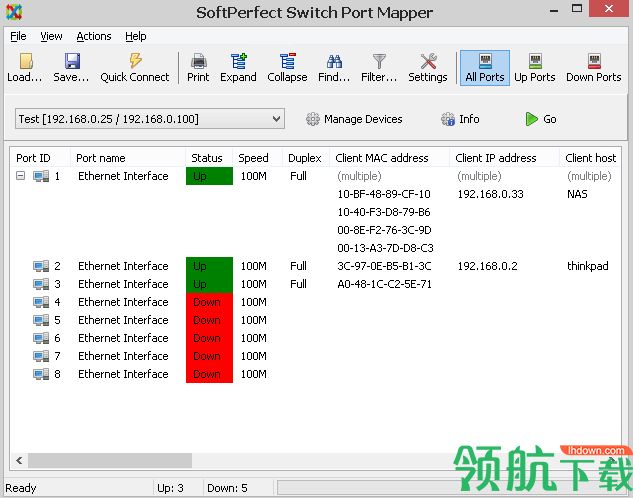This screenshot has height=498, width=633.
Task: Open the Help menu
Action: (136, 36)
